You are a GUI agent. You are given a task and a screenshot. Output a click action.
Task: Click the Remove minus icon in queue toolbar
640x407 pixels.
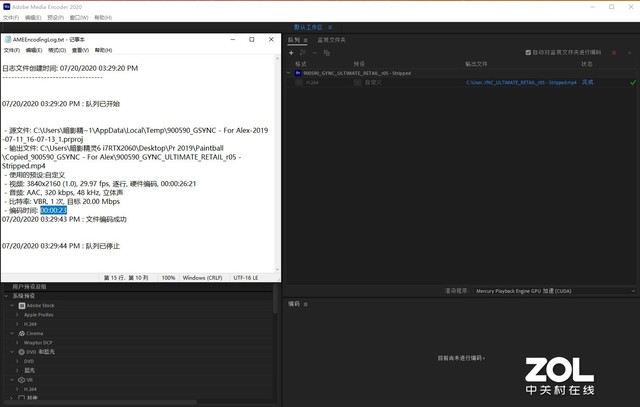(x=317, y=51)
